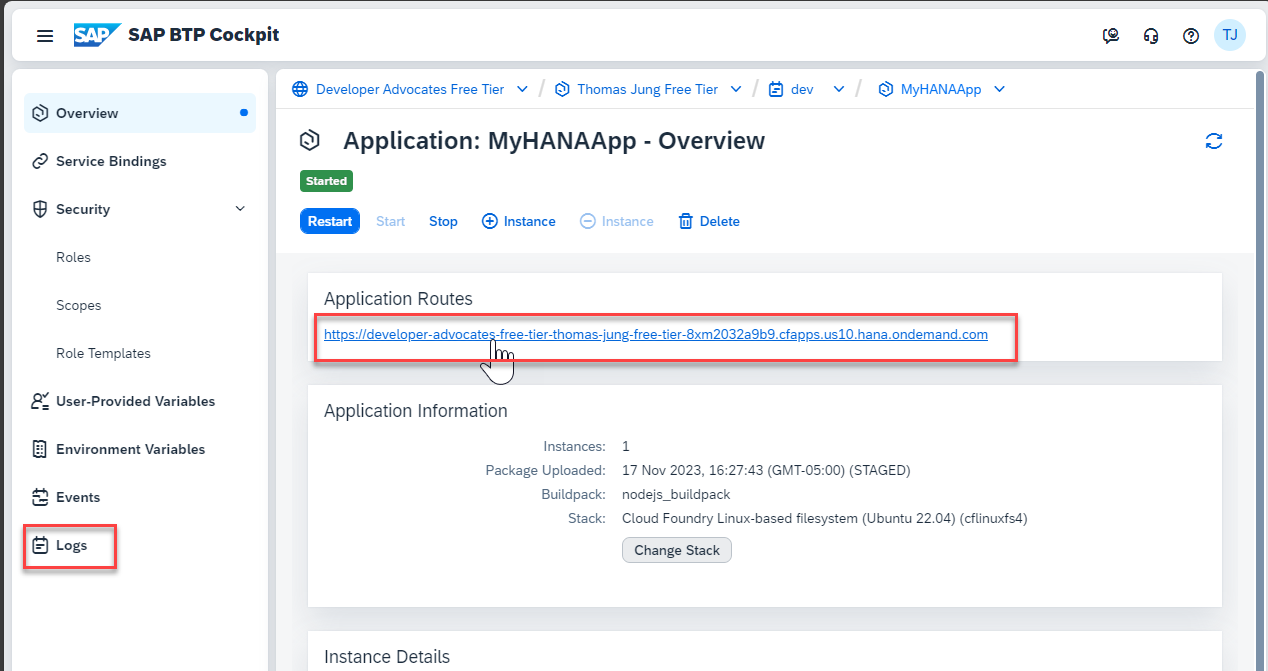The height and width of the screenshot is (671, 1268).
Task: Open Roles under Security
Action: point(73,257)
